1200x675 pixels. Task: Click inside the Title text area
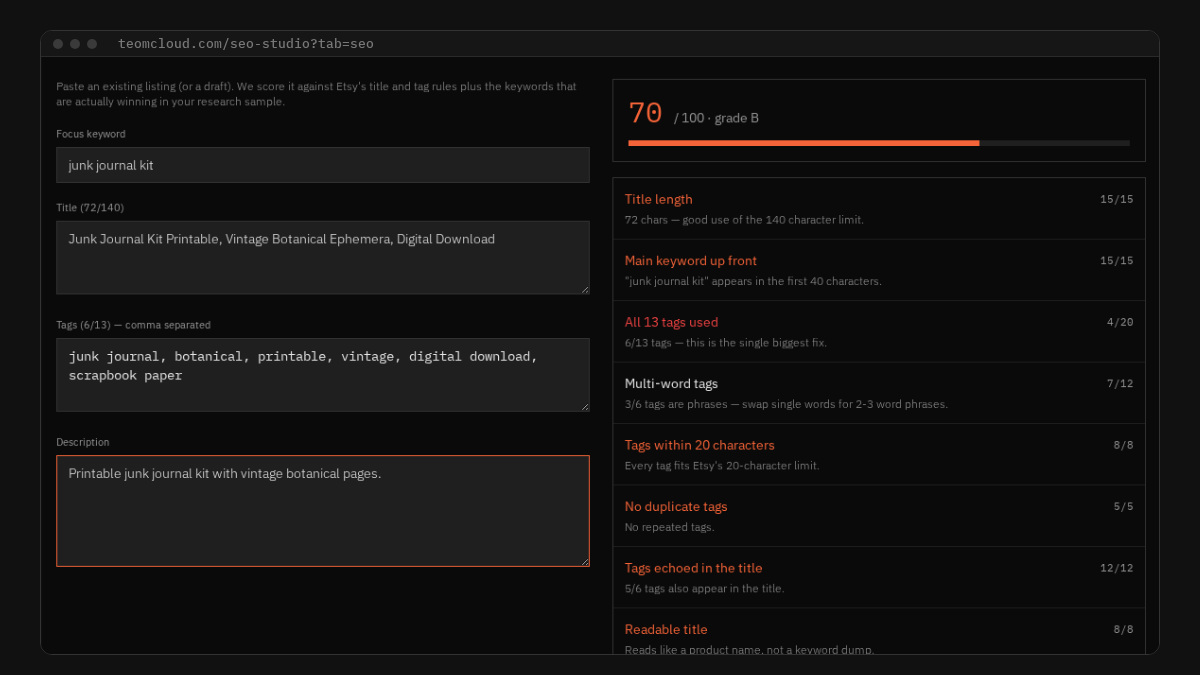pyautogui.click(x=323, y=258)
